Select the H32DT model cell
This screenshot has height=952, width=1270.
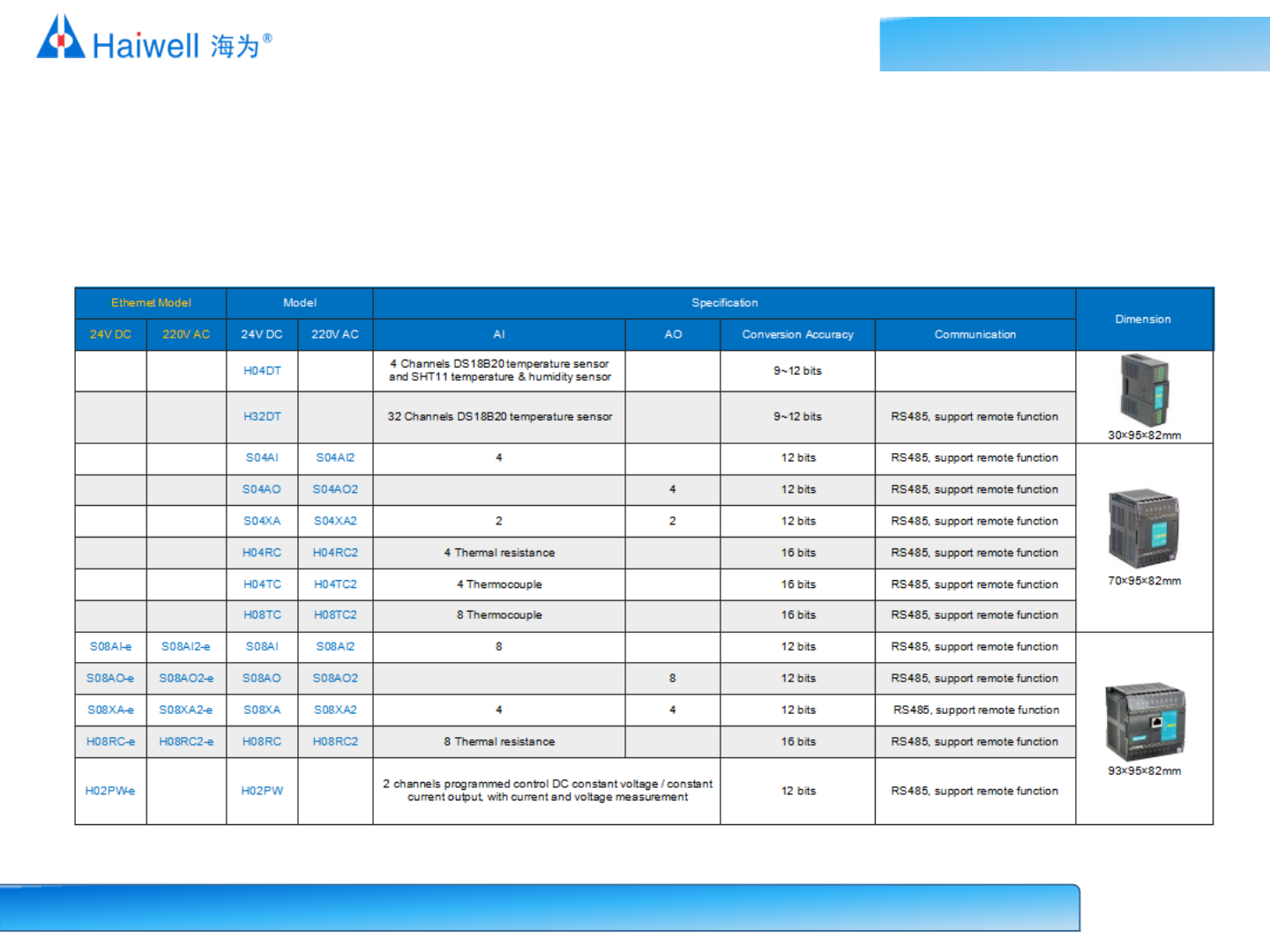[x=262, y=417]
